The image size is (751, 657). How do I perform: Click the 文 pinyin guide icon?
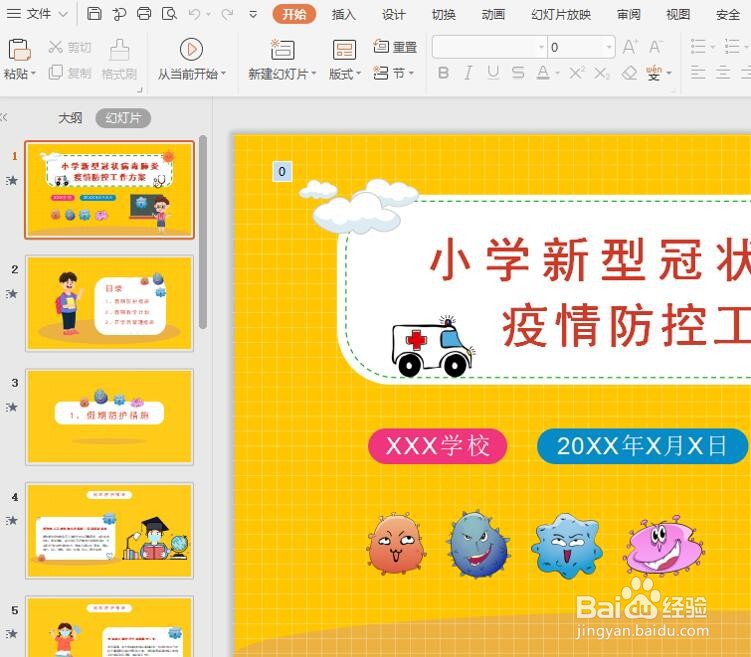click(x=654, y=73)
